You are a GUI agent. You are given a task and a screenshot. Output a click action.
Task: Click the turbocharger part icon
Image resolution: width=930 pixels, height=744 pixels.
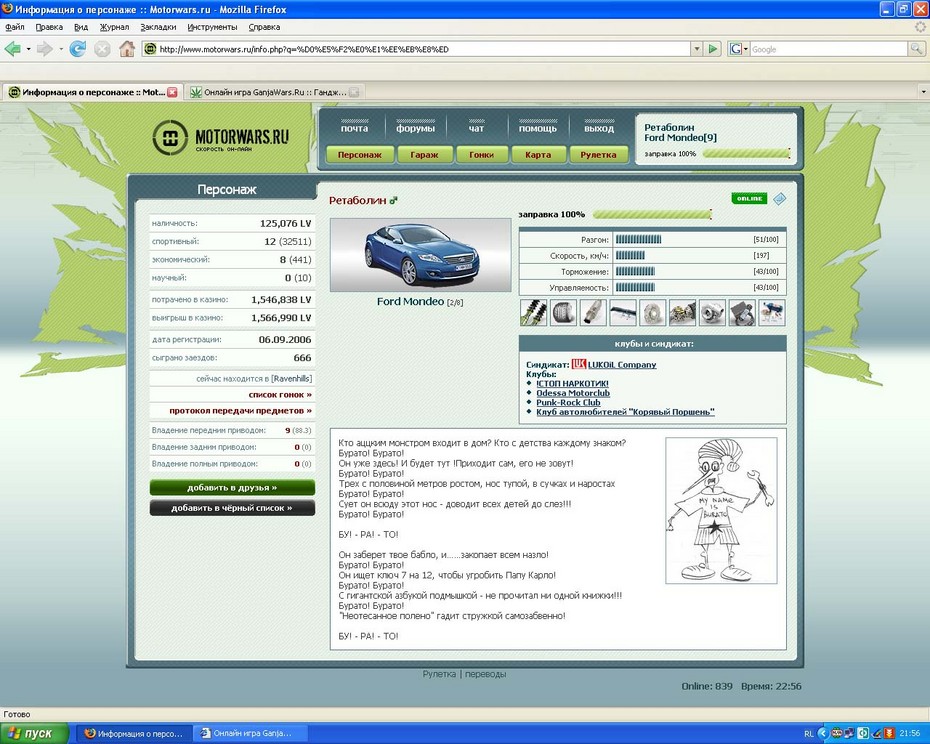712,312
